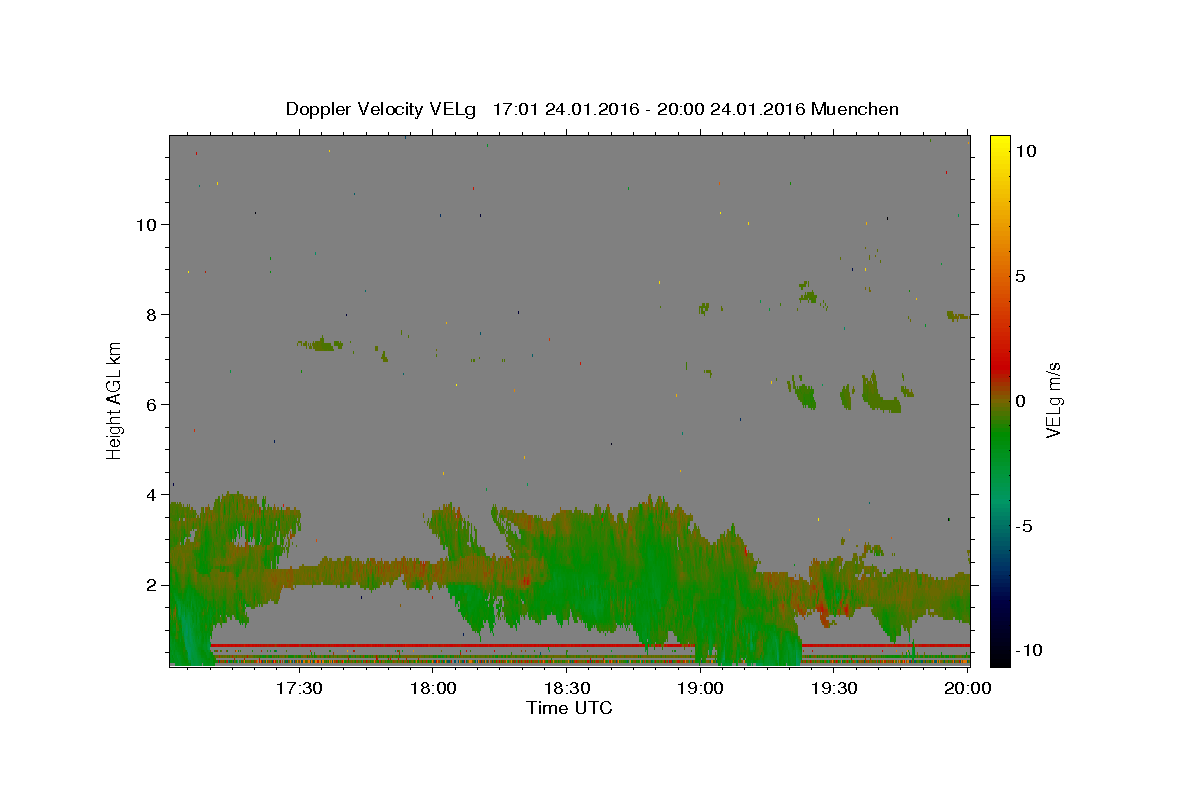
Task: Click the 19:30 time axis label
Action: (835, 688)
